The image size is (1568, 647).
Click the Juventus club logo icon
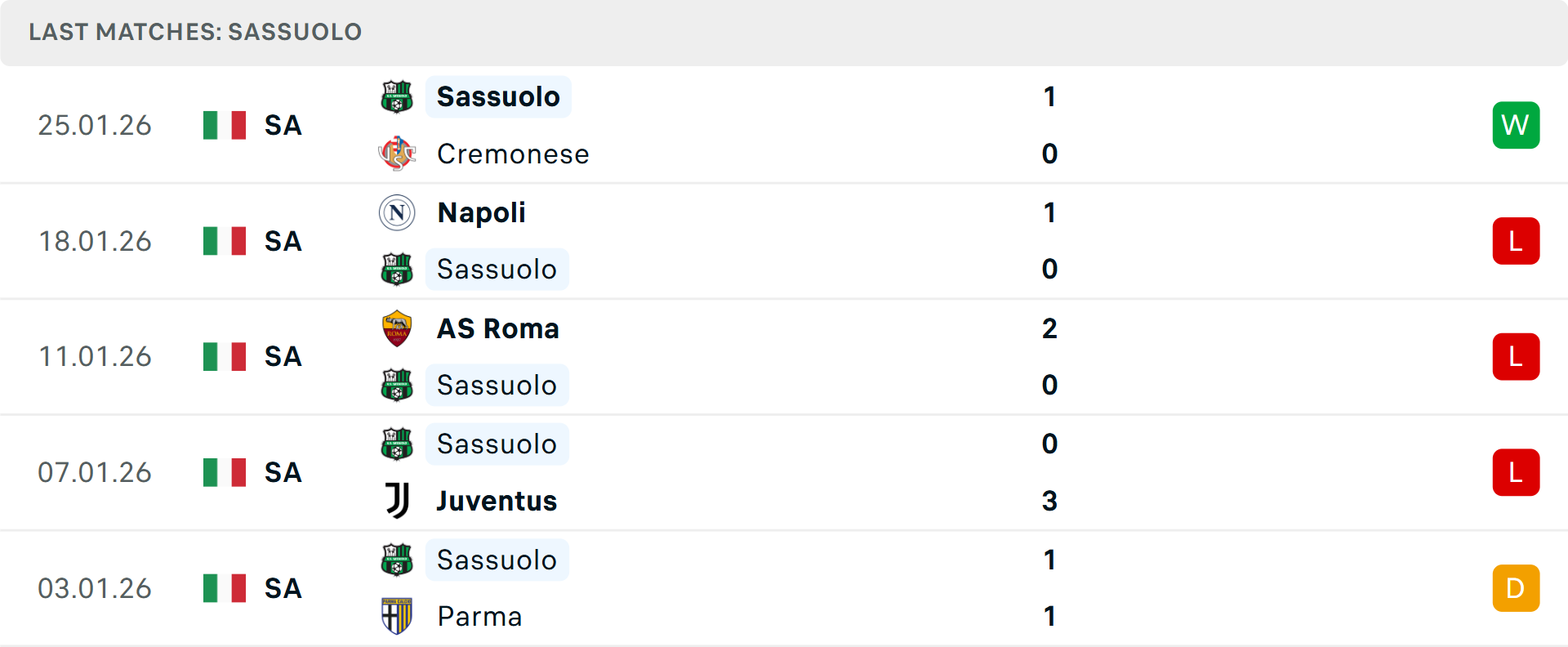[397, 501]
